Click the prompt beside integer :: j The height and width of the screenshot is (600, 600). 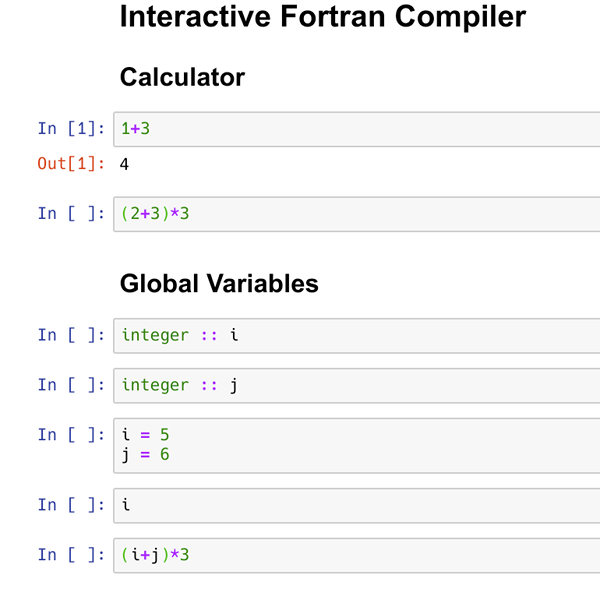click(x=71, y=385)
